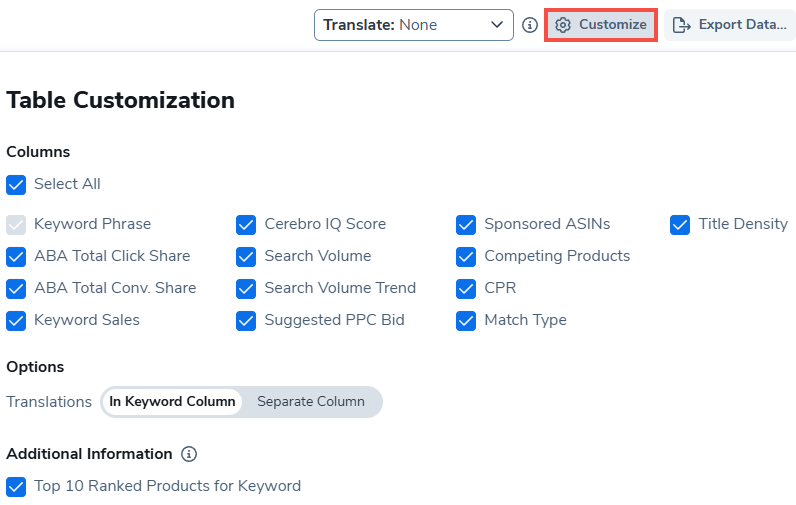The height and width of the screenshot is (505, 796).
Task: Click the info icon next to Additional Information
Action: tap(189, 454)
